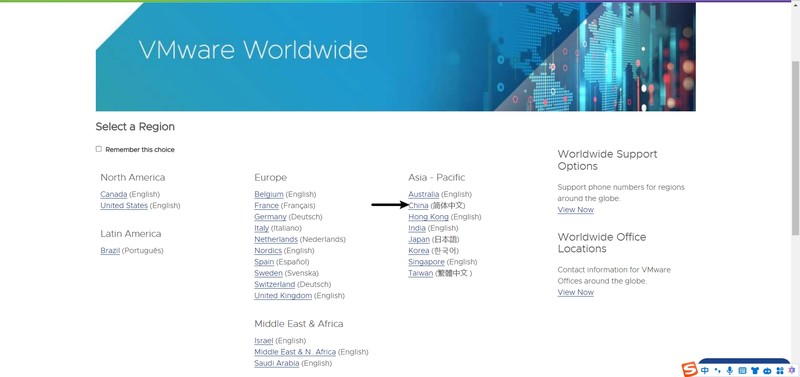Click View Now under Worldwide Office Locations
The width and height of the screenshot is (800, 377).
[576, 292]
